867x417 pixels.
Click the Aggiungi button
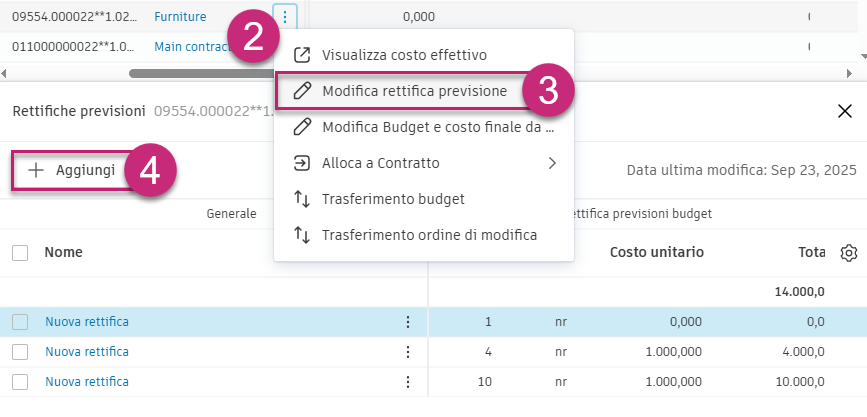click(72, 170)
